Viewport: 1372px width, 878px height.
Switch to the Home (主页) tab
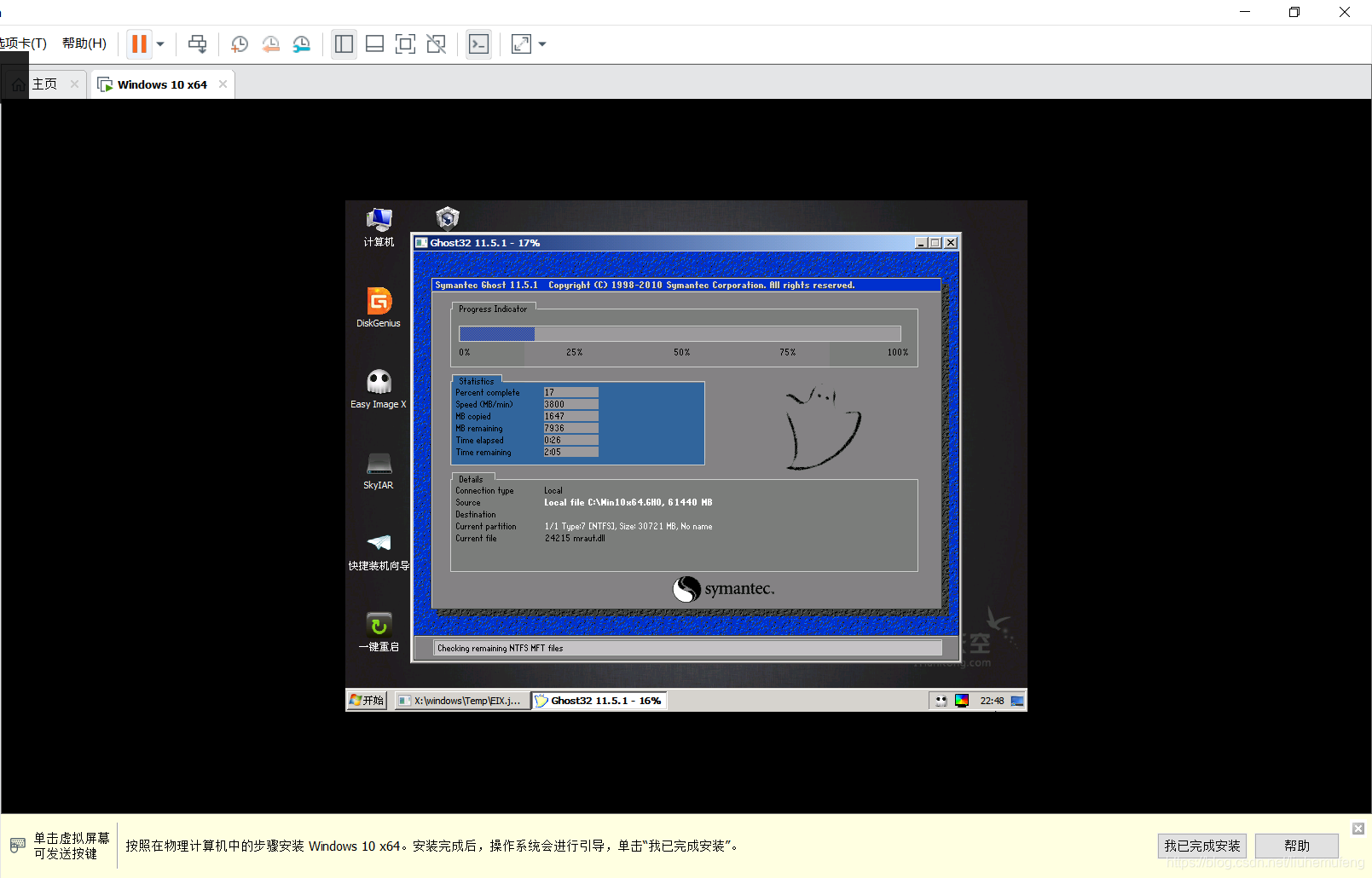coord(44,84)
